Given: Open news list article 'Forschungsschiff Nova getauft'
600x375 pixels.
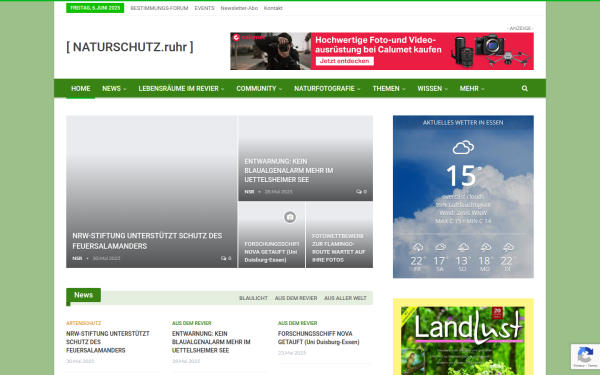Looking at the screenshot, I should 318,338.
